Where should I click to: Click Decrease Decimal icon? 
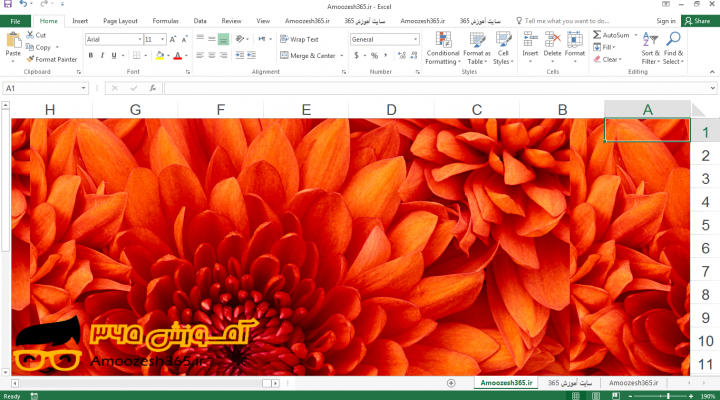click(413, 56)
